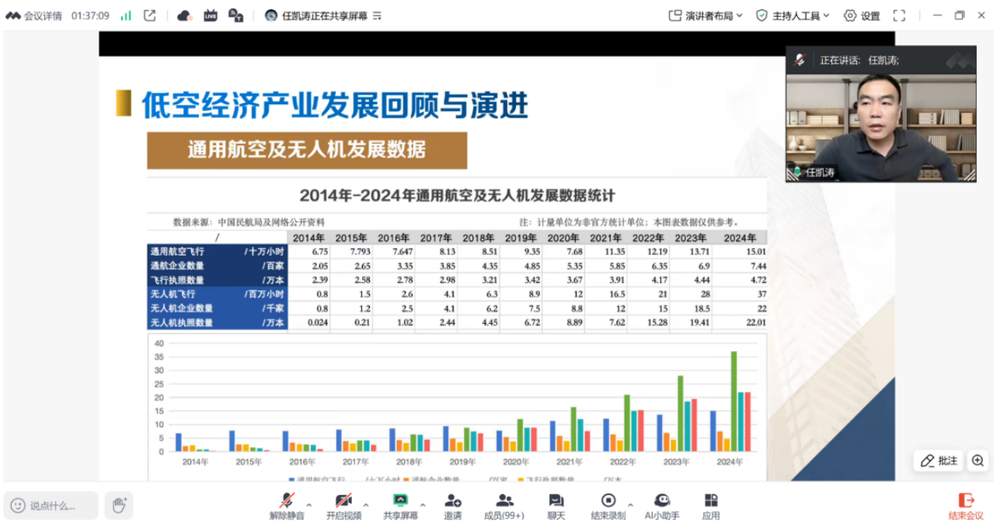Screen dimensions: 1000x526
Task: Open the invite (邀请) panel
Action: point(453,501)
